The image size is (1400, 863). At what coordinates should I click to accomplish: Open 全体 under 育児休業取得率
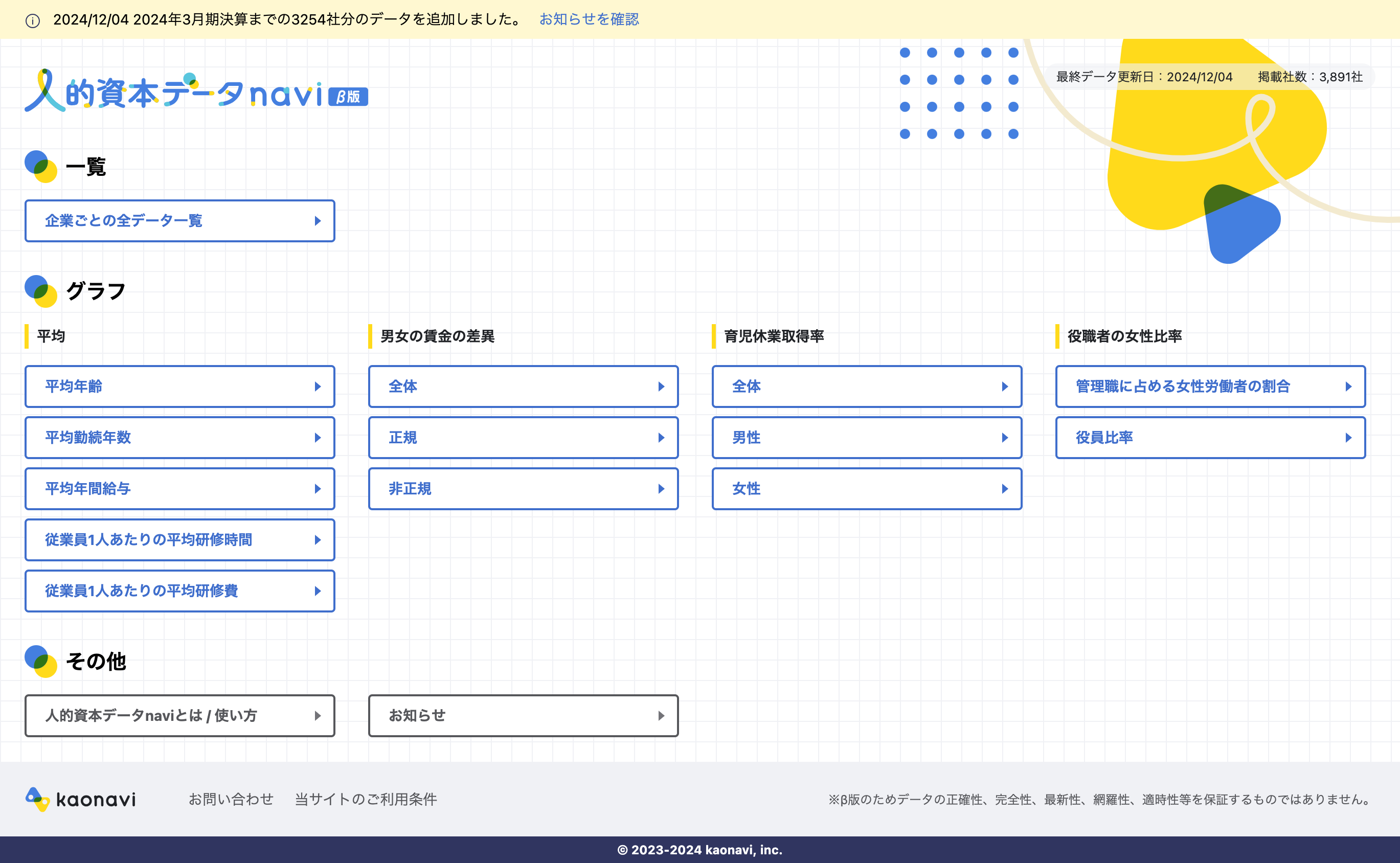point(867,387)
